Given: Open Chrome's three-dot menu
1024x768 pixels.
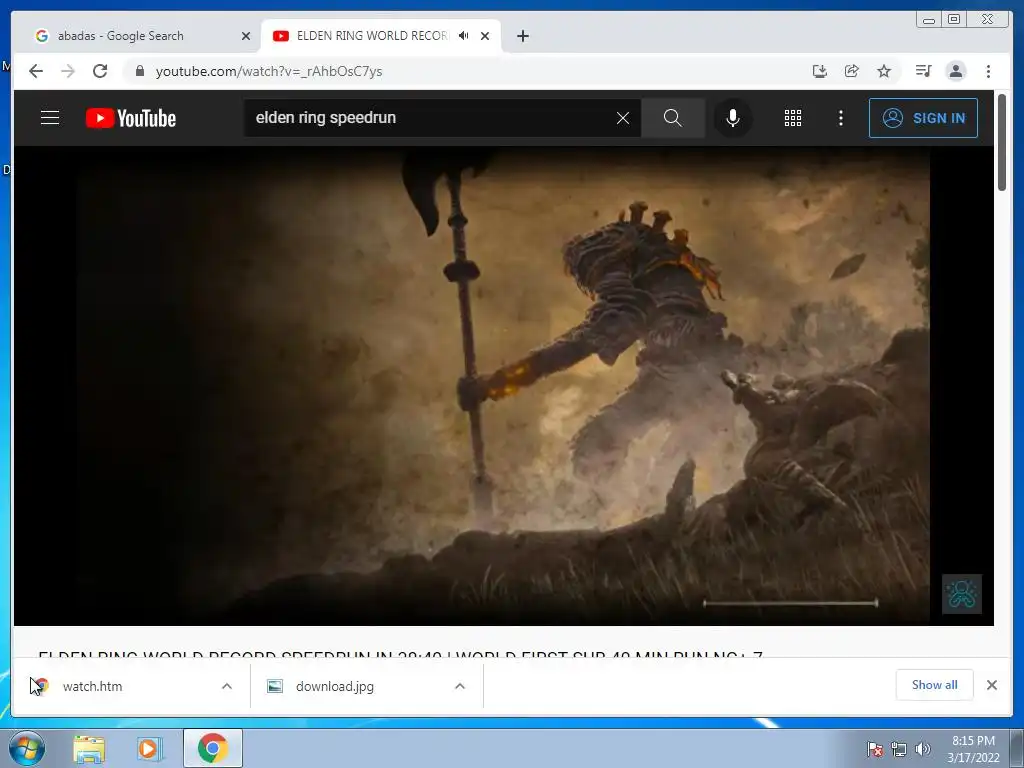Looking at the screenshot, I should 988,71.
